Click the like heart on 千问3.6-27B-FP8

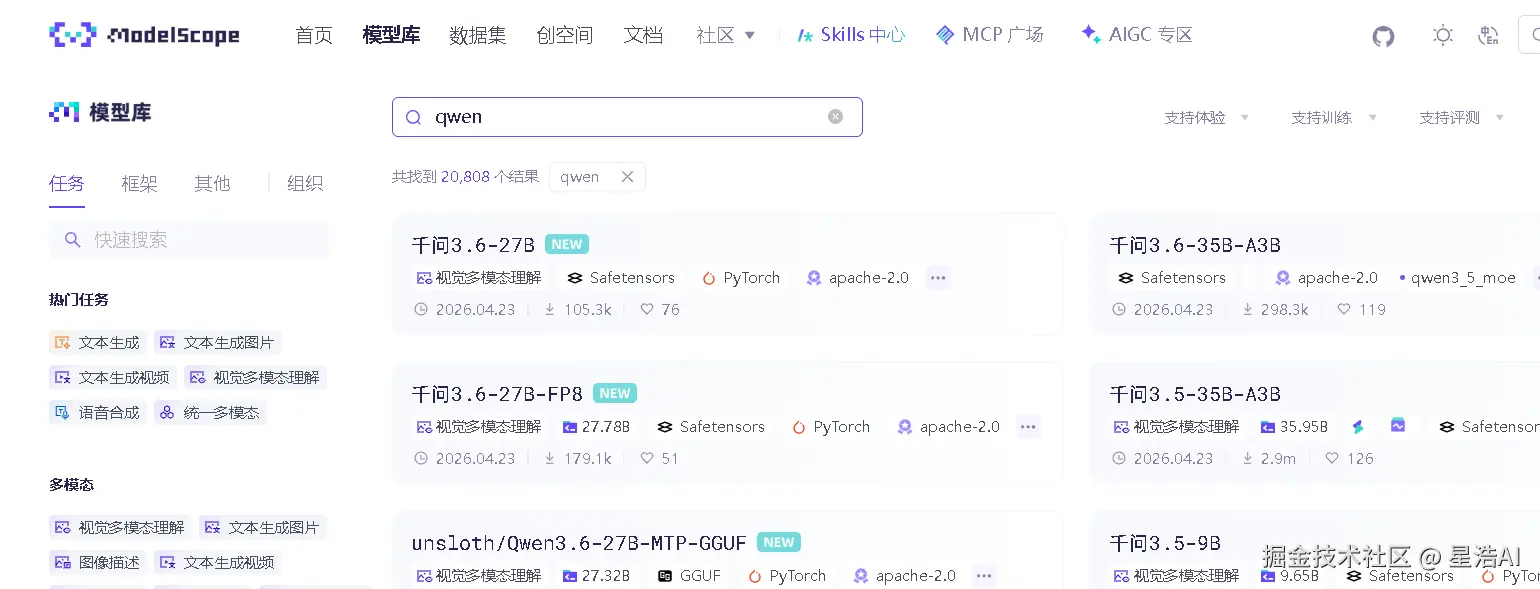647,459
